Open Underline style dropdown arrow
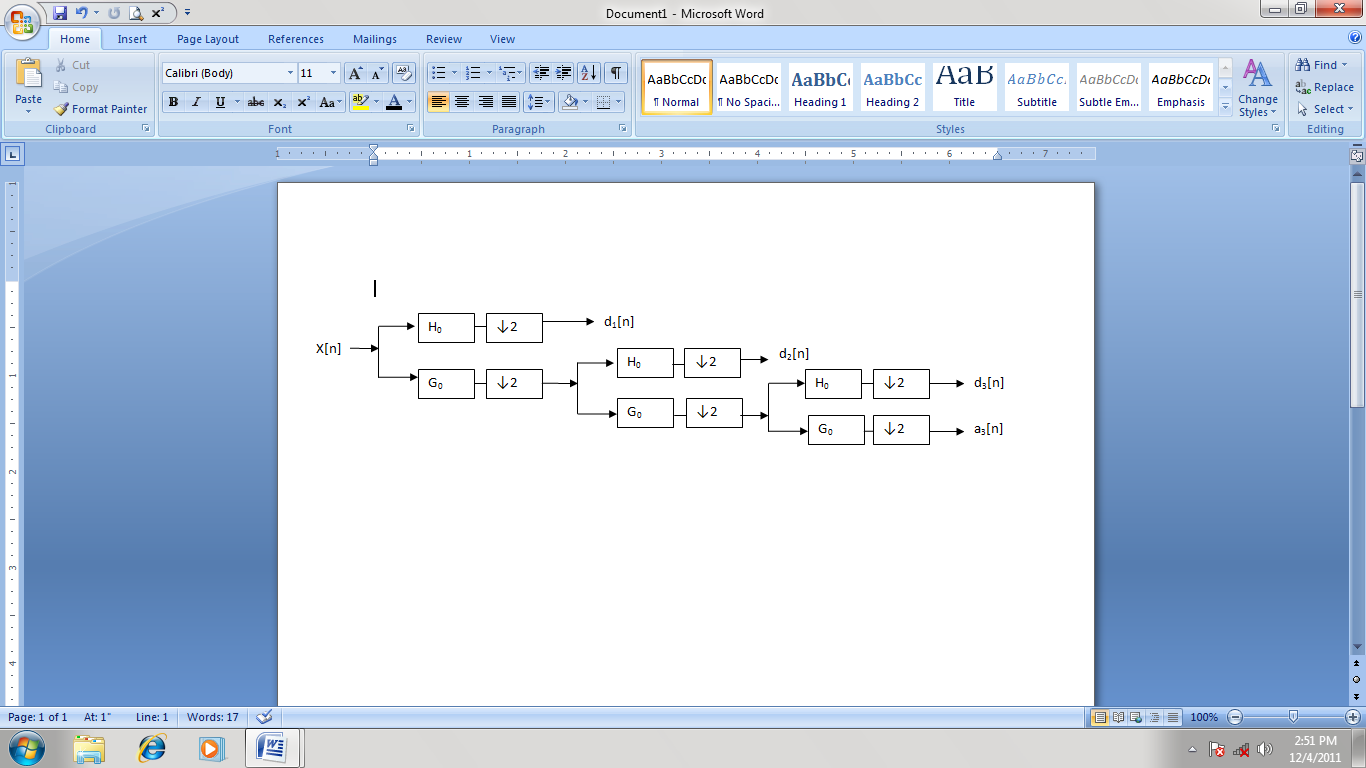 [x=236, y=102]
